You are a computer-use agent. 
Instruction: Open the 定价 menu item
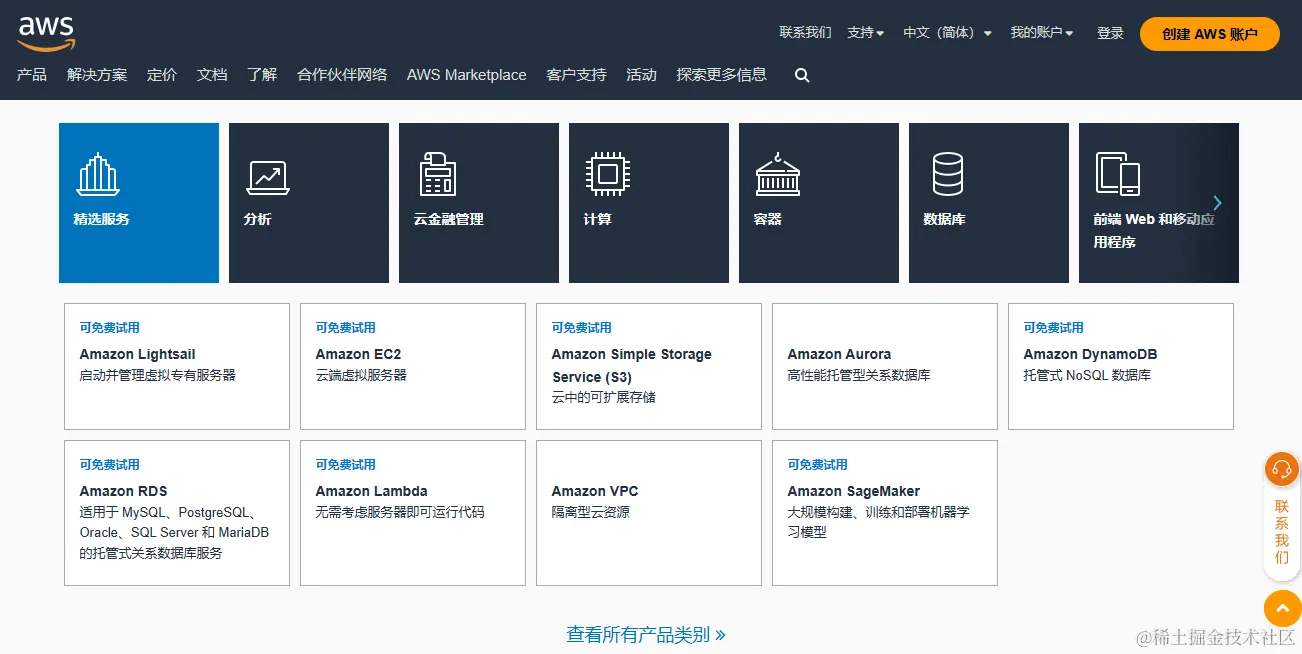[x=162, y=75]
